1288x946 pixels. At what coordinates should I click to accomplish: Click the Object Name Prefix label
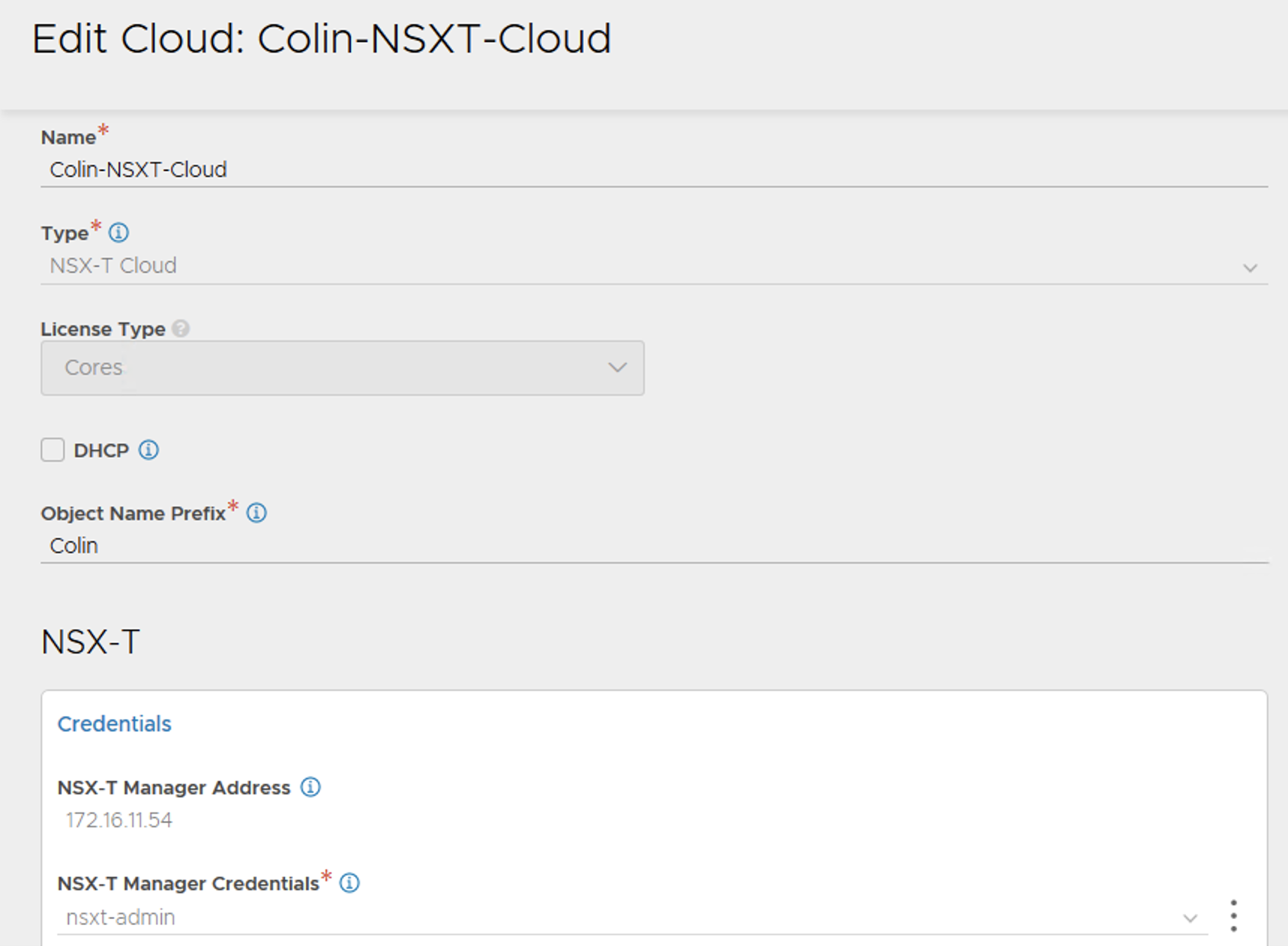click(133, 513)
